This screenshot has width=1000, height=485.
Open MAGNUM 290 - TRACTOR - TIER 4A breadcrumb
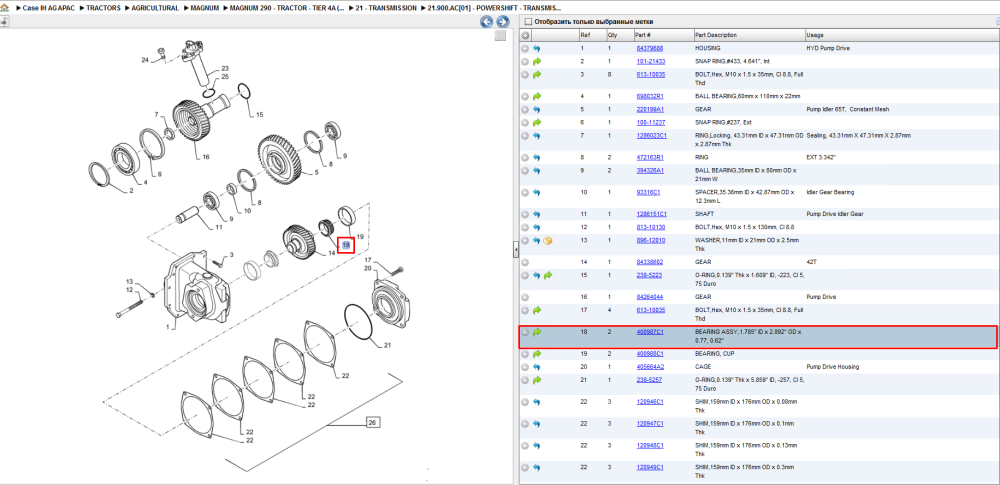(286, 8)
